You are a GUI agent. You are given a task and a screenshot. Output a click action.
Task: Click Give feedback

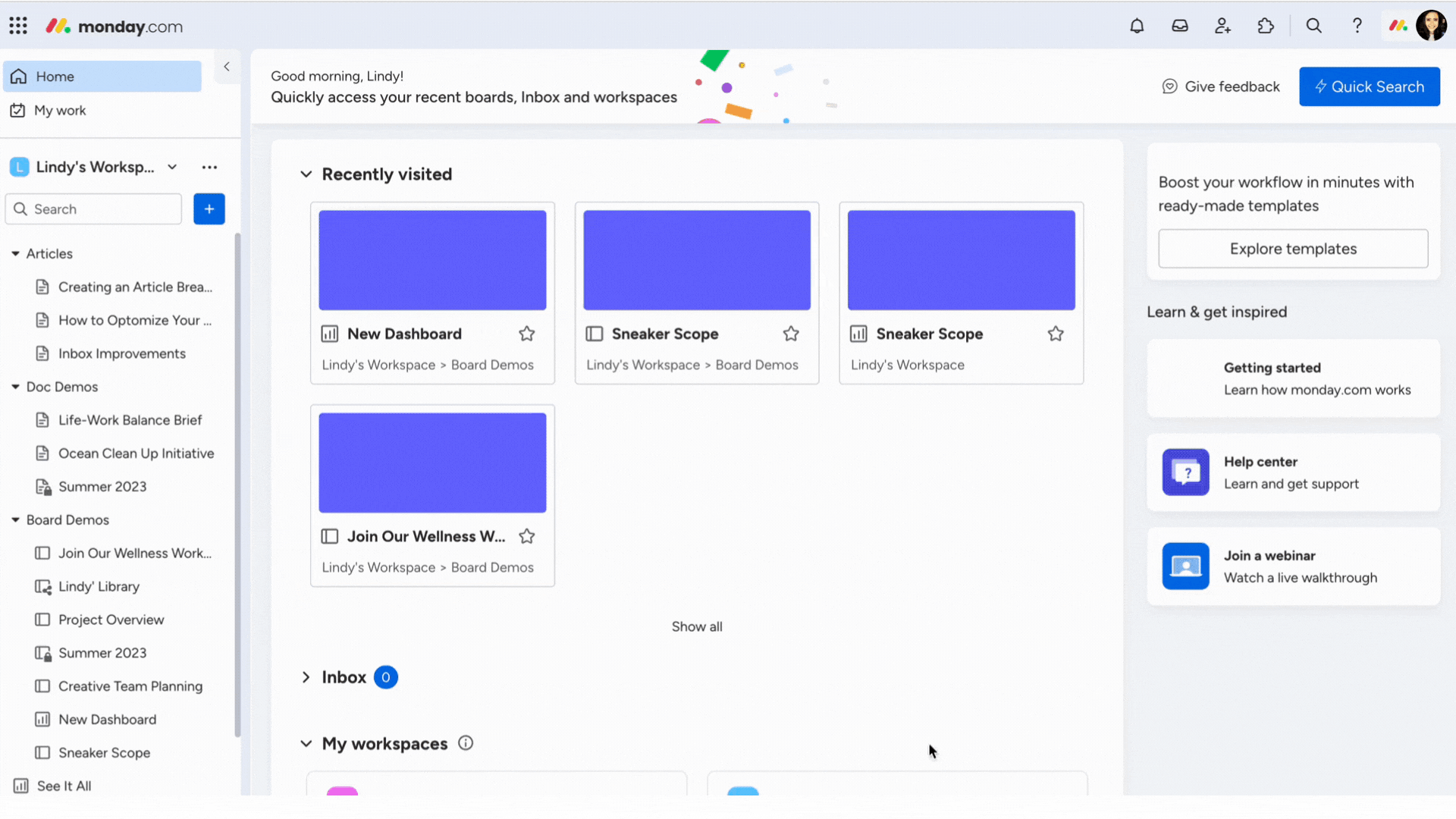point(1221,86)
